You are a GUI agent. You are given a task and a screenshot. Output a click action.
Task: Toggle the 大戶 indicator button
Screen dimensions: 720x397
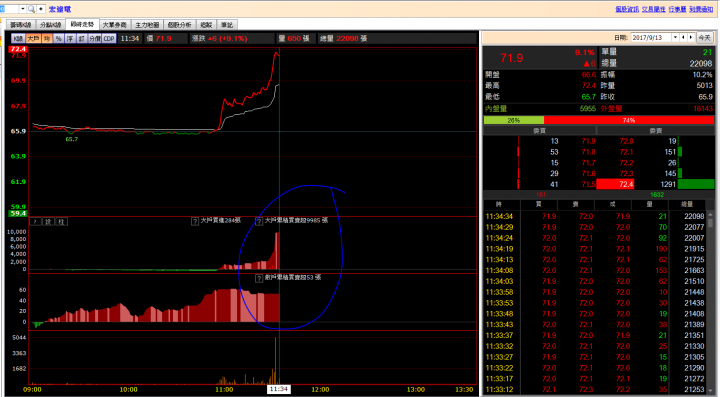(x=33, y=39)
